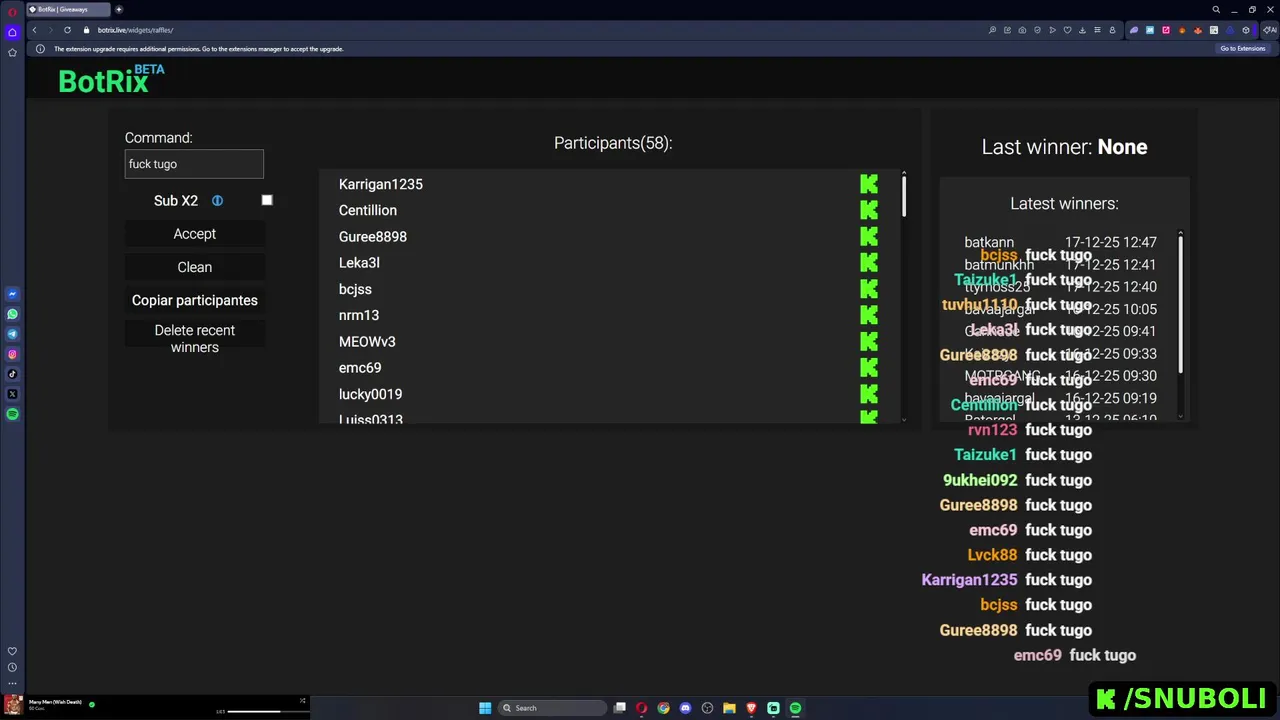This screenshot has height=720, width=1280.
Task: Open Spotify from the taskbar
Action: tap(795, 708)
